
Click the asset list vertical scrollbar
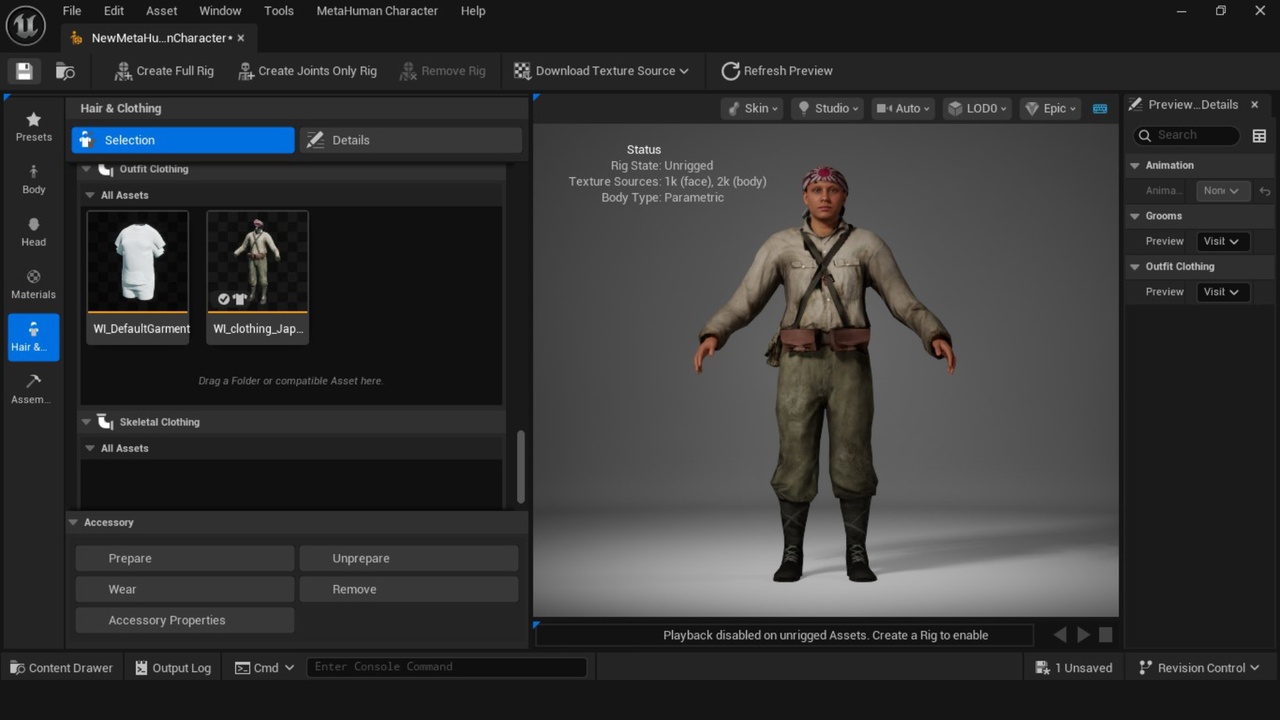pyautogui.click(x=520, y=466)
